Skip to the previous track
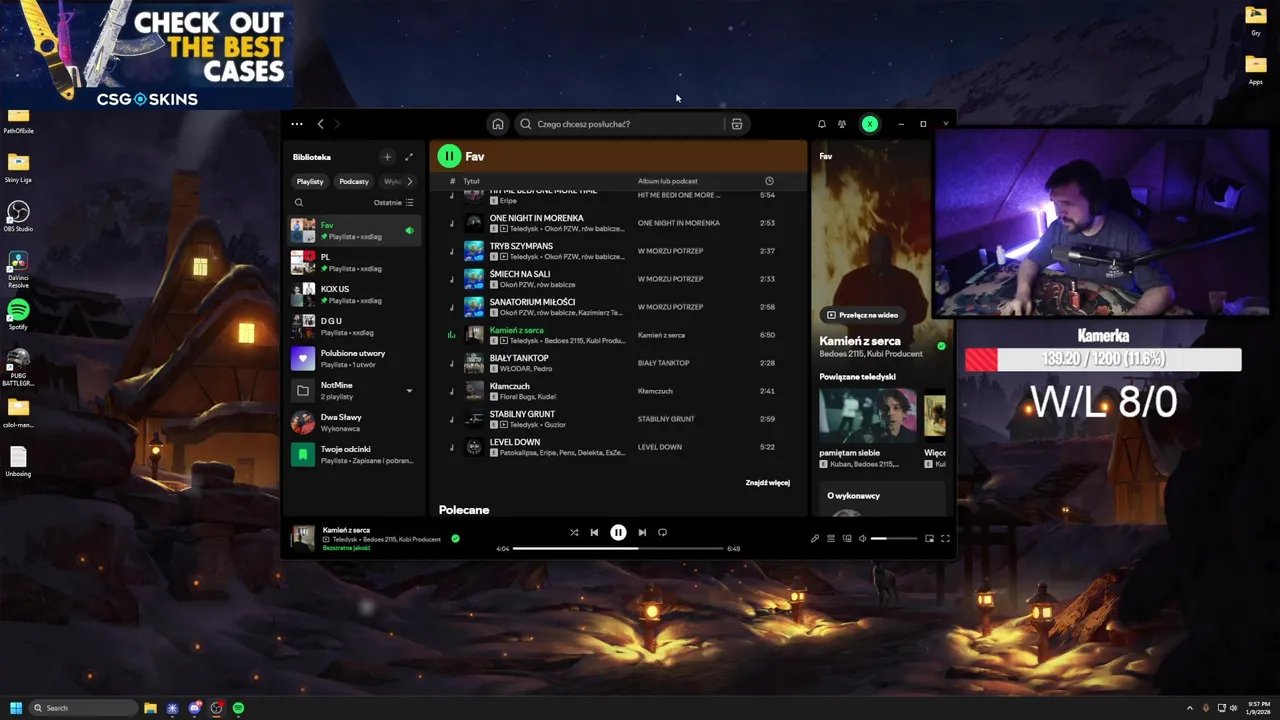The height and width of the screenshot is (720, 1280). tap(594, 532)
